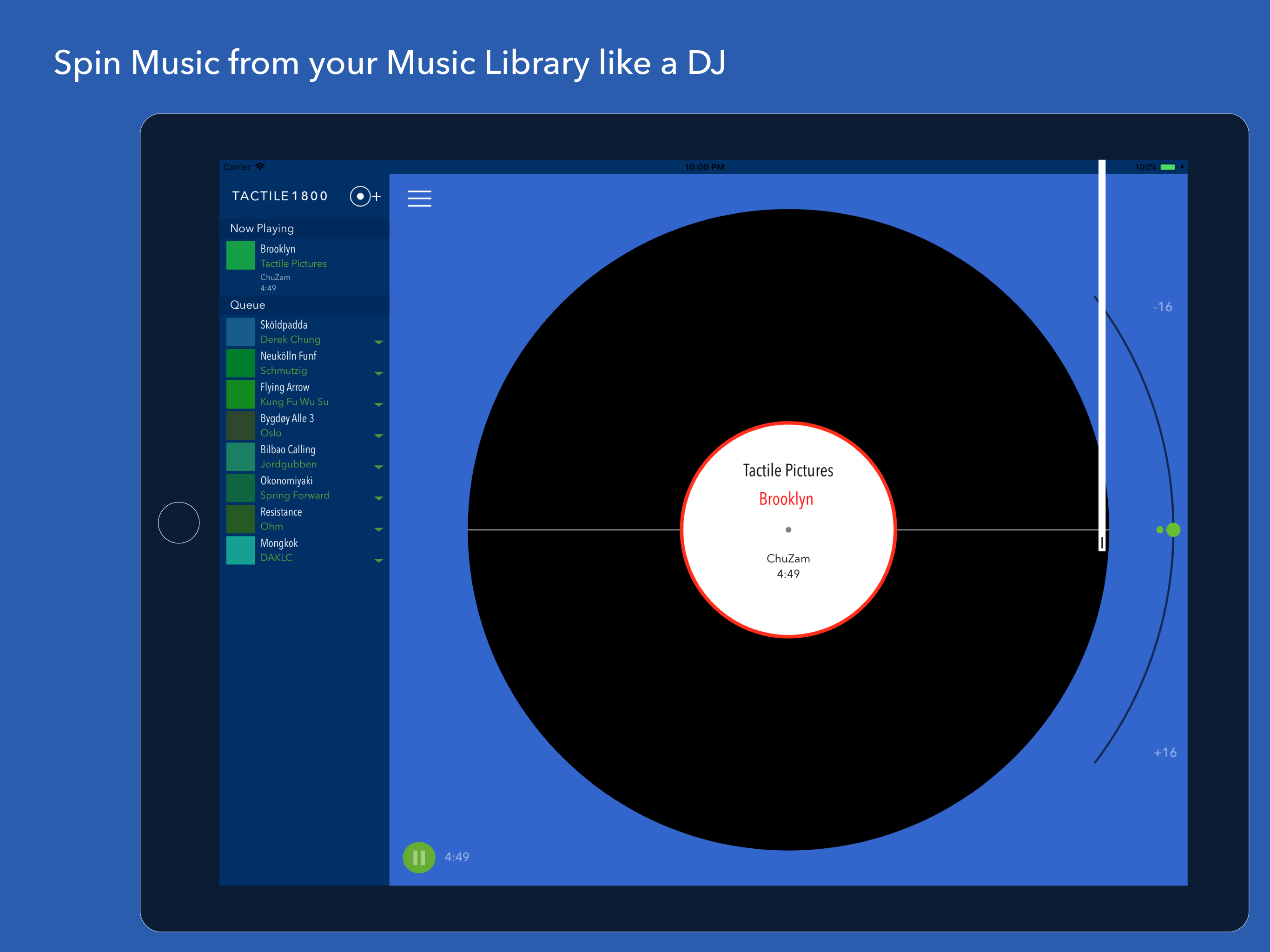The width and height of the screenshot is (1270, 952).
Task: Select the Bilbao Calling album art
Action: (x=240, y=456)
